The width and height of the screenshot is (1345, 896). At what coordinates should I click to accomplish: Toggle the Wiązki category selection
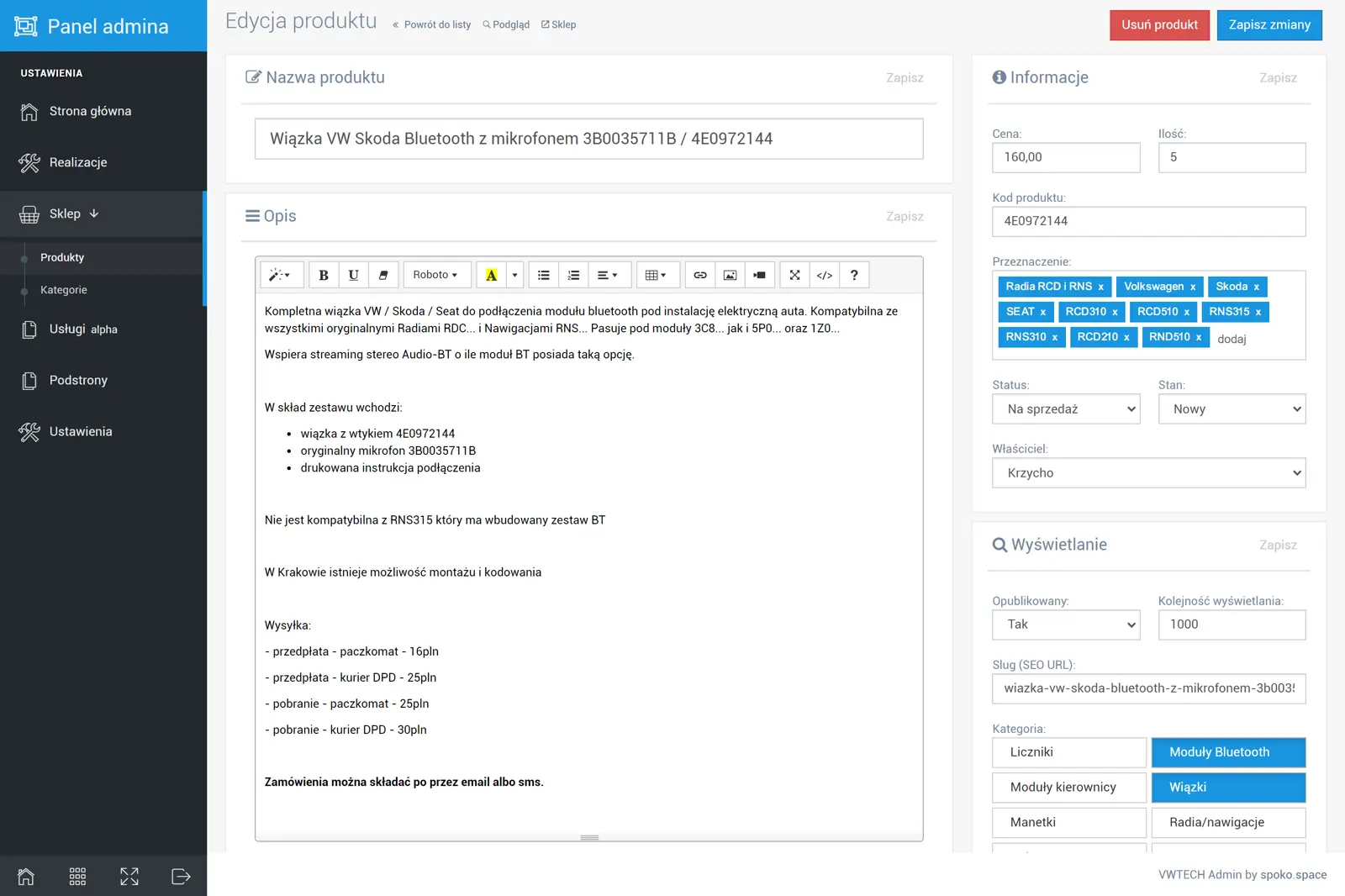pos(1228,788)
